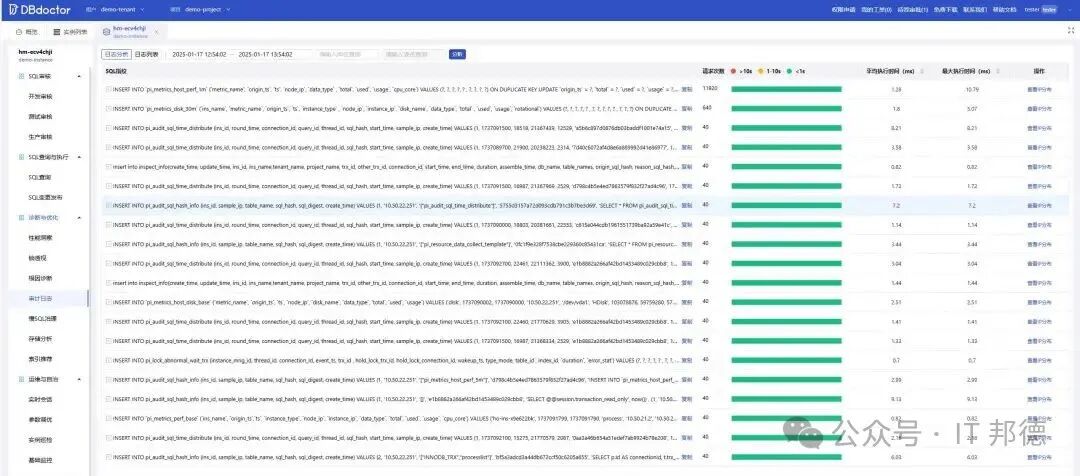Image resolution: width=1080 pixels, height=476 pixels.
Task: Toggle the green <1s legend dot
Action: click(x=789, y=71)
